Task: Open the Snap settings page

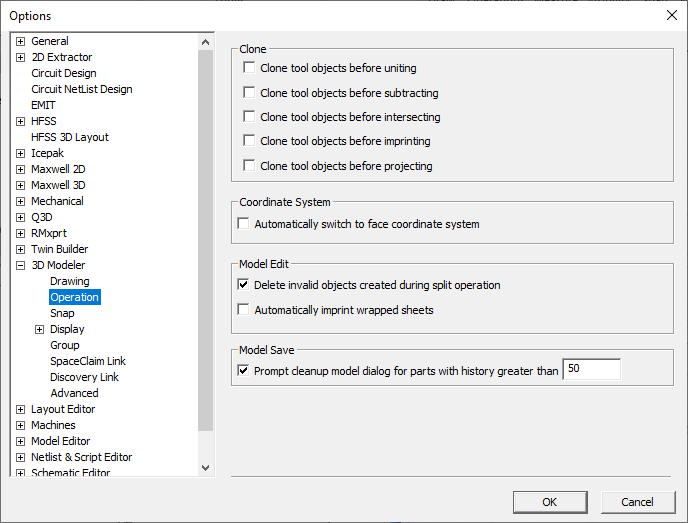Action: (x=62, y=313)
